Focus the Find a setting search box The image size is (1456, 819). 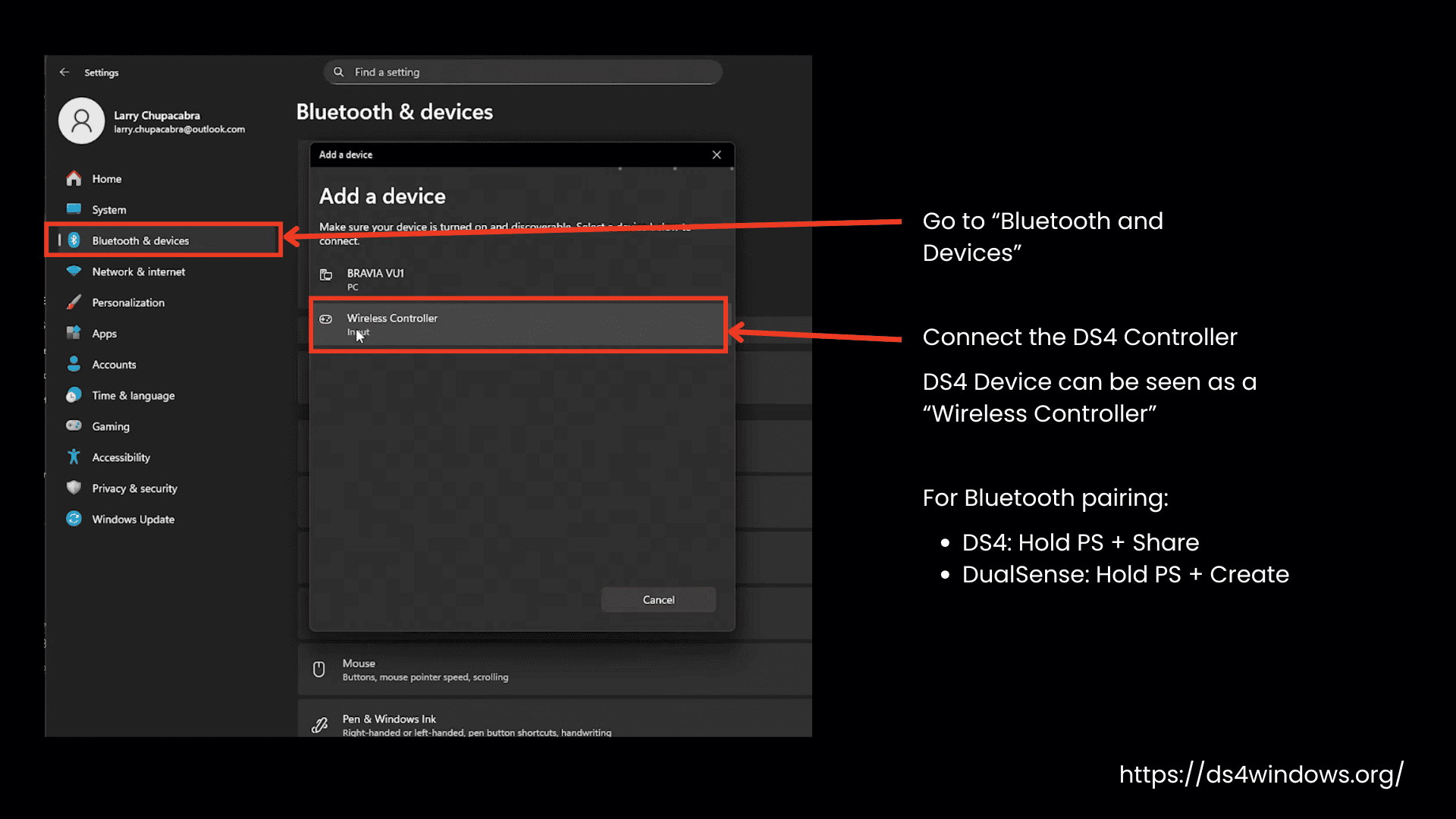522,72
